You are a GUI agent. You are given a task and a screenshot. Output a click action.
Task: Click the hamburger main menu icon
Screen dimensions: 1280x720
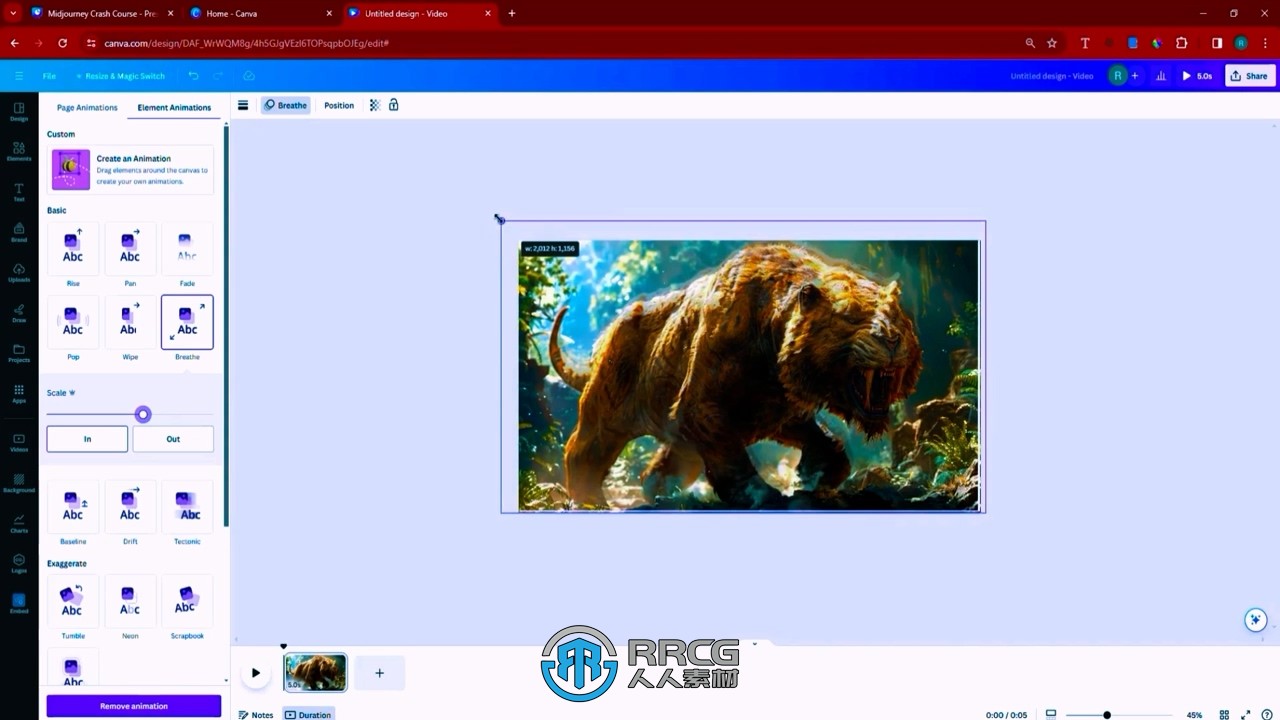click(18, 76)
